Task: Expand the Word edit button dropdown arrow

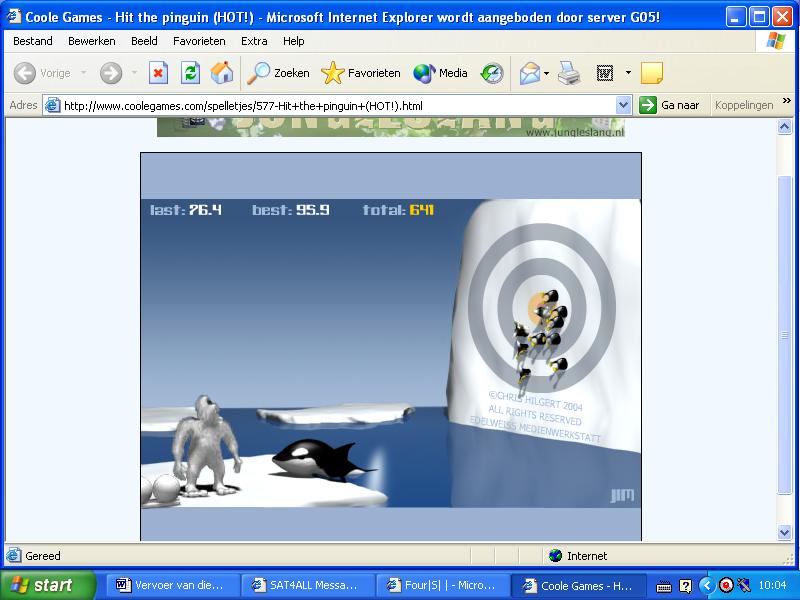Action: (628, 73)
